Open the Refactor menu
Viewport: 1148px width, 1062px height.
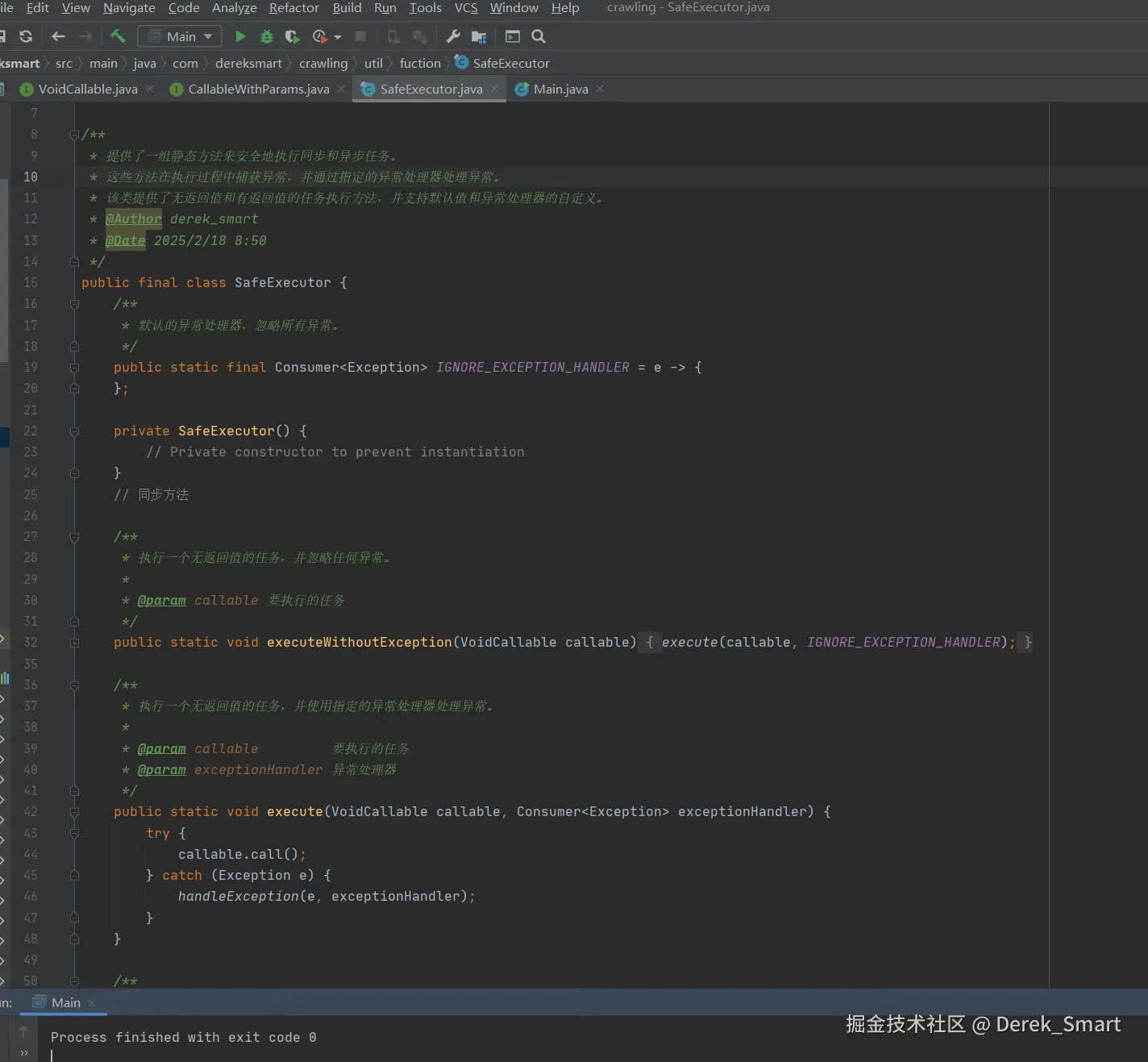click(x=293, y=8)
